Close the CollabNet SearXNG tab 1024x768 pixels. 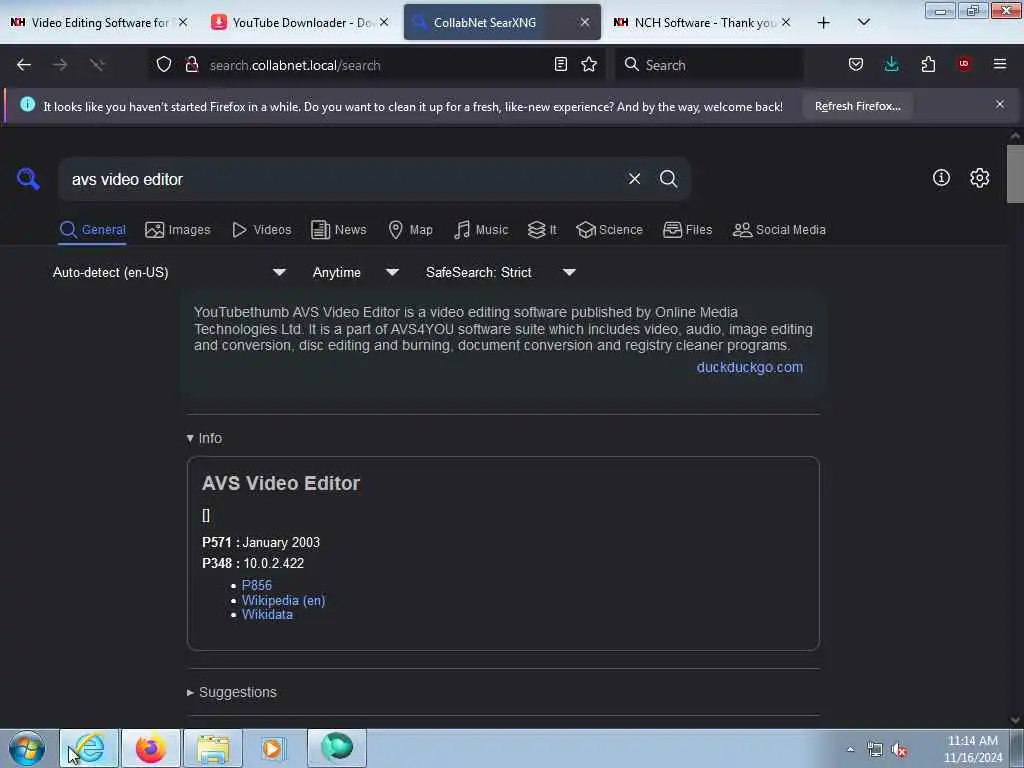[x=584, y=23]
